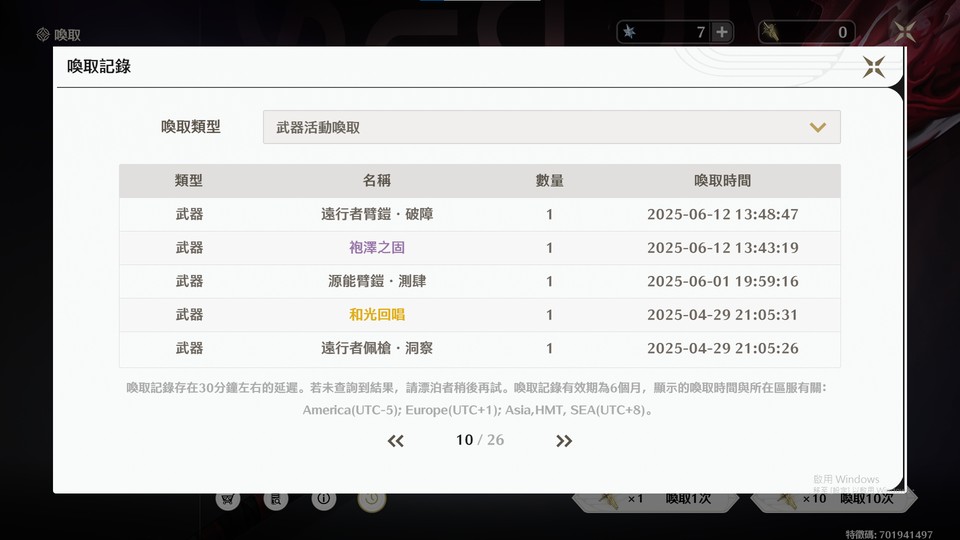Select the 源能臂鎧・測肆 entry
This screenshot has width=960, height=540.
tap(377, 281)
